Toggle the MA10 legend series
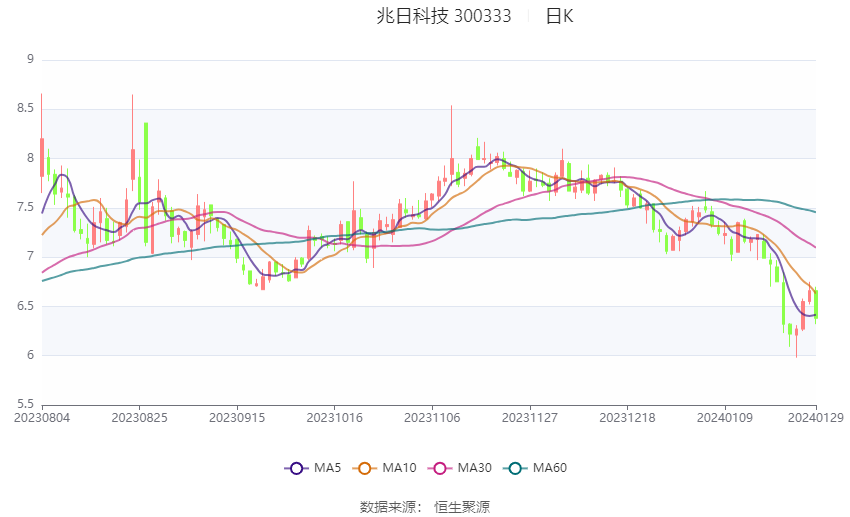The height and width of the screenshot is (517, 850). point(384,468)
